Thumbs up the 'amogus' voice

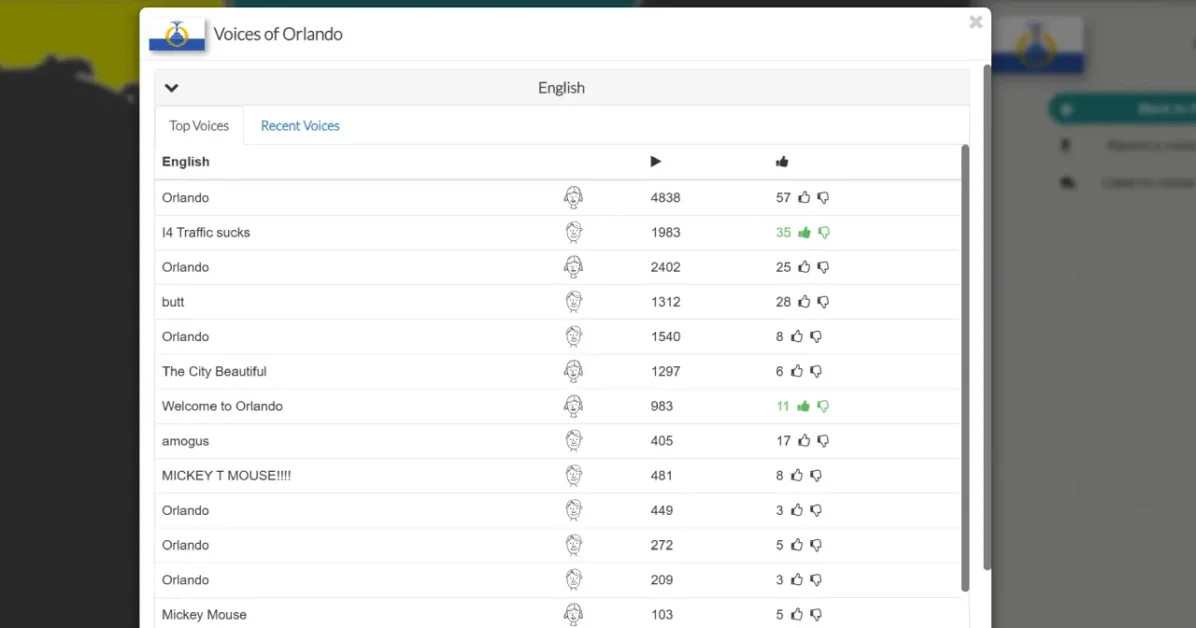[804, 441]
